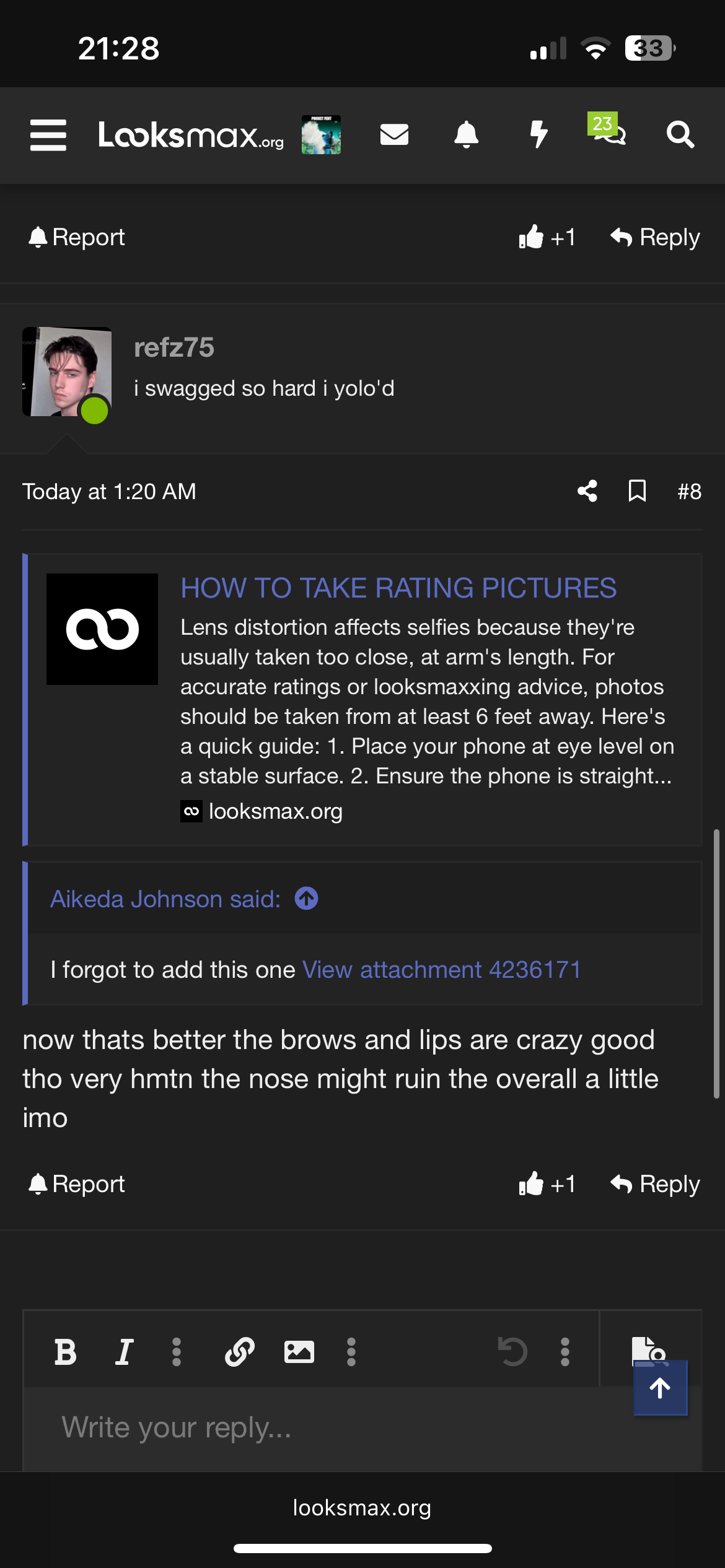Open the chat icon with 23 badge
Image resolution: width=725 pixels, height=1568 pixels.
pyautogui.click(x=608, y=130)
